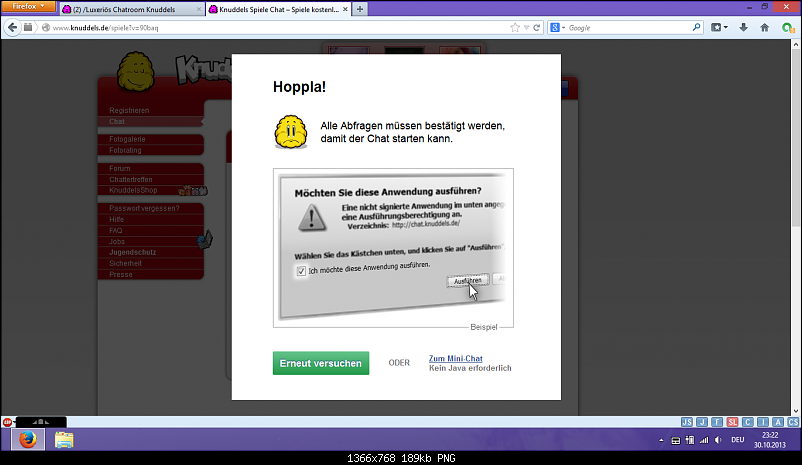Switch DEU keyboard language indicator

tap(737, 440)
